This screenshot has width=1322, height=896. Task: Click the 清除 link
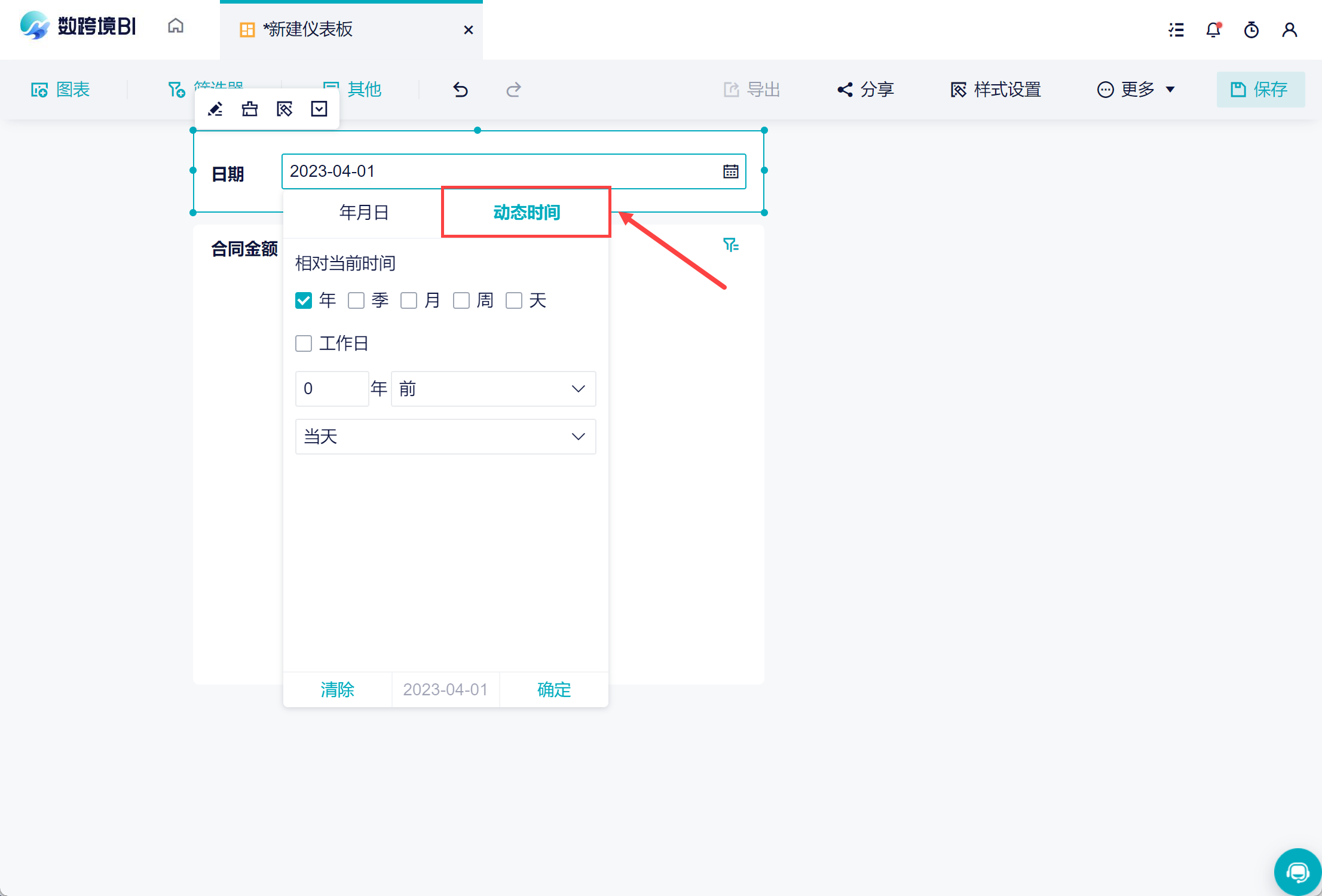[337, 689]
